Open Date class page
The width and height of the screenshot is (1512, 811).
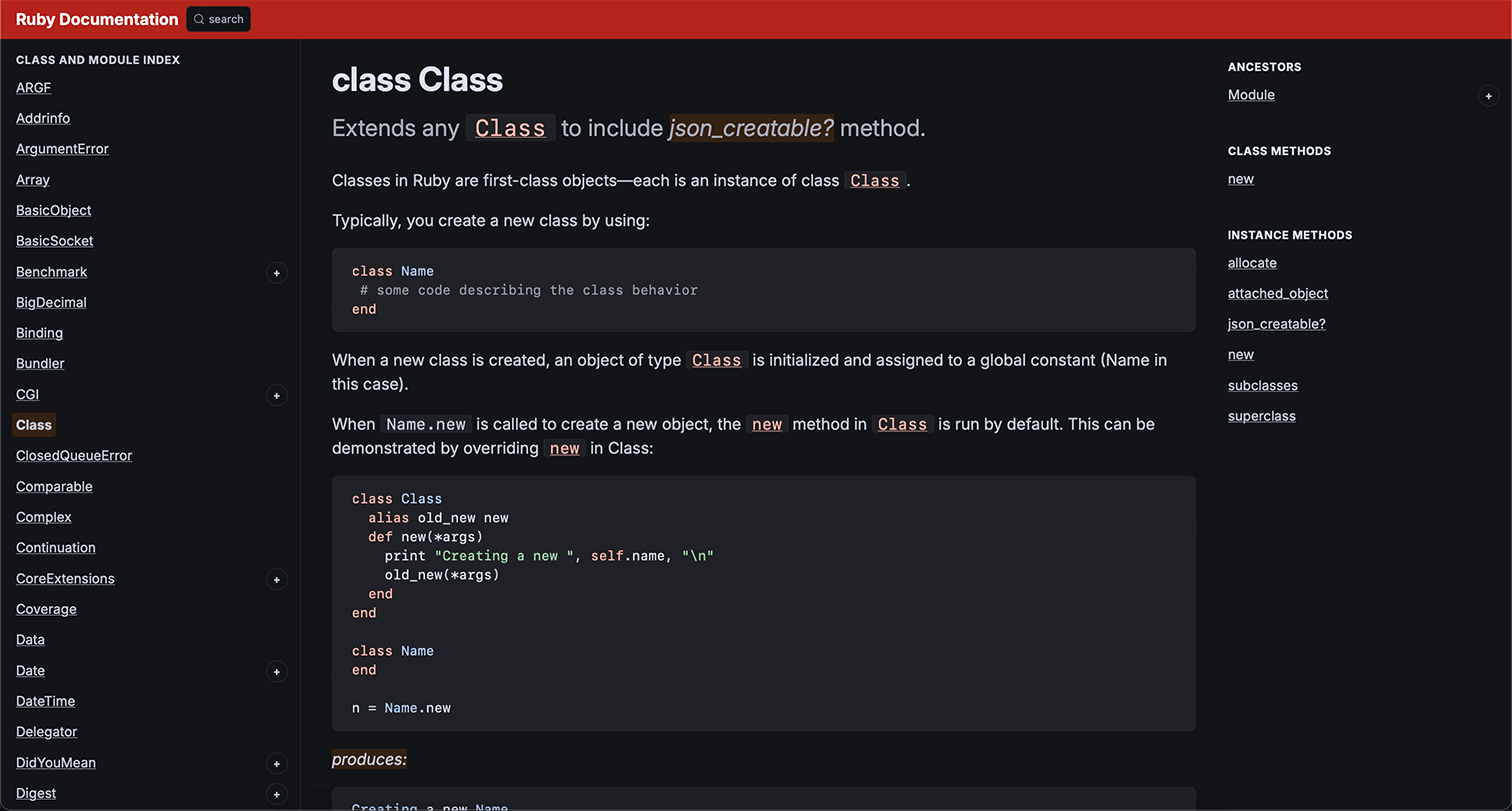[30, 671]
